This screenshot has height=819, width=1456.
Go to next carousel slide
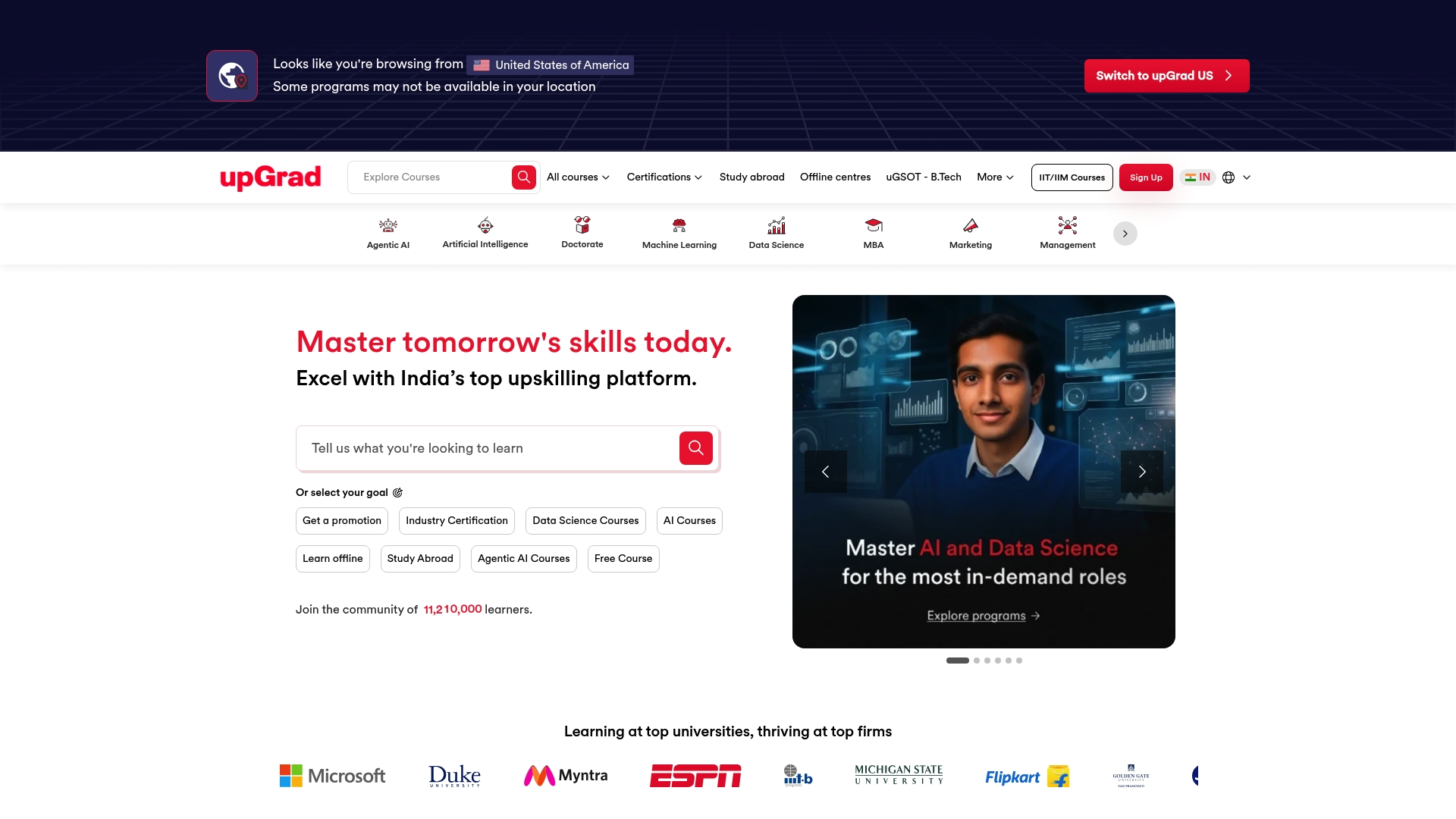[1142, 472]
